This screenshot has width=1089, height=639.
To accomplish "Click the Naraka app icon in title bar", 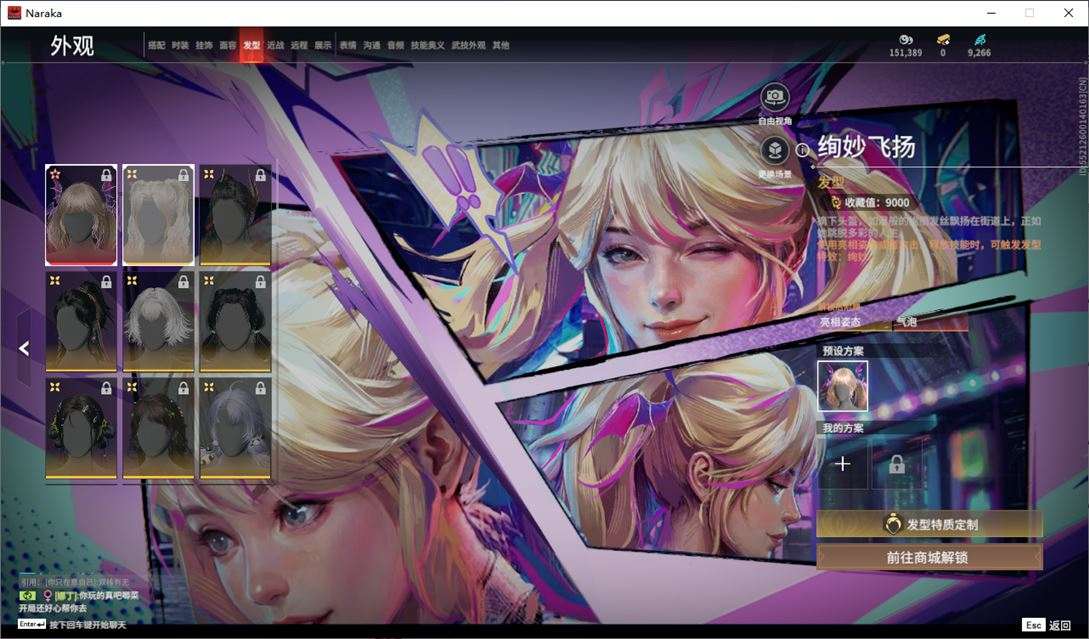I will (14, 13).
